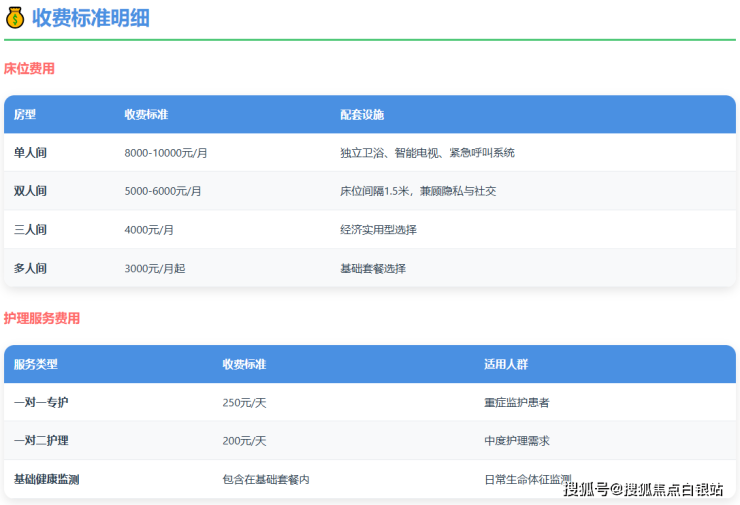This screenshot has height=505, width=740.
Task: Select the 一对二护理 service row
Action: point(41,441)
